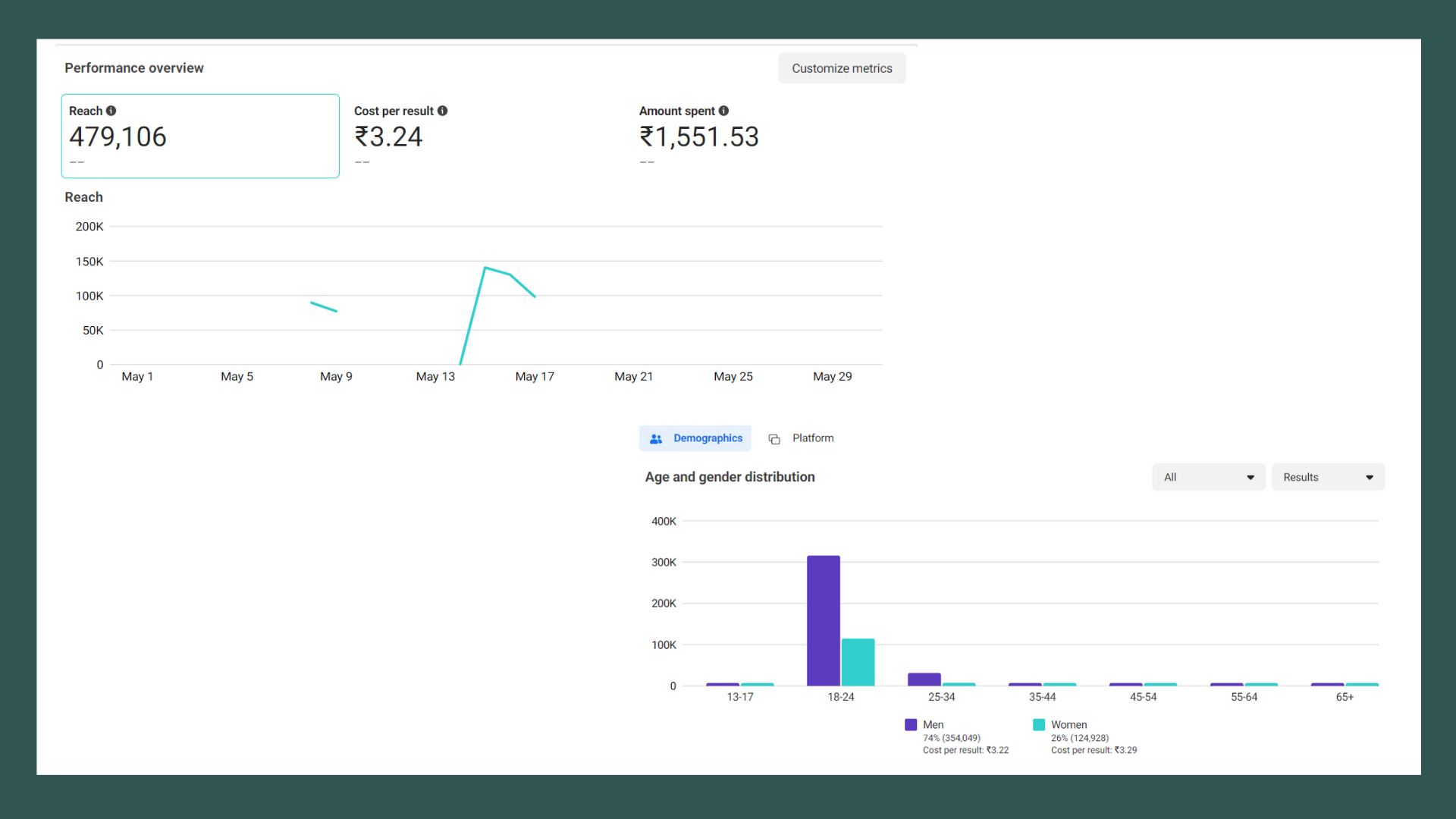Viewport: 1456px width, 819px height.
Task: Click the Demographics people icon
Action: point(656,439)
